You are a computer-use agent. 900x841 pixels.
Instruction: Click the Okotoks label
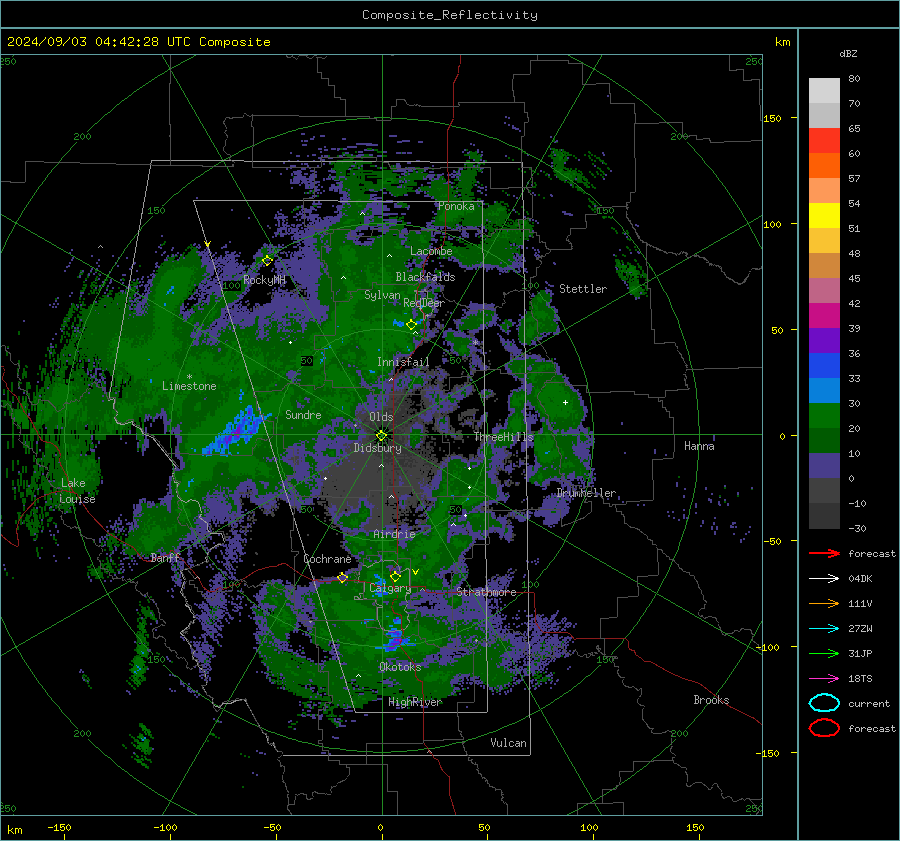tap(400, 667)
